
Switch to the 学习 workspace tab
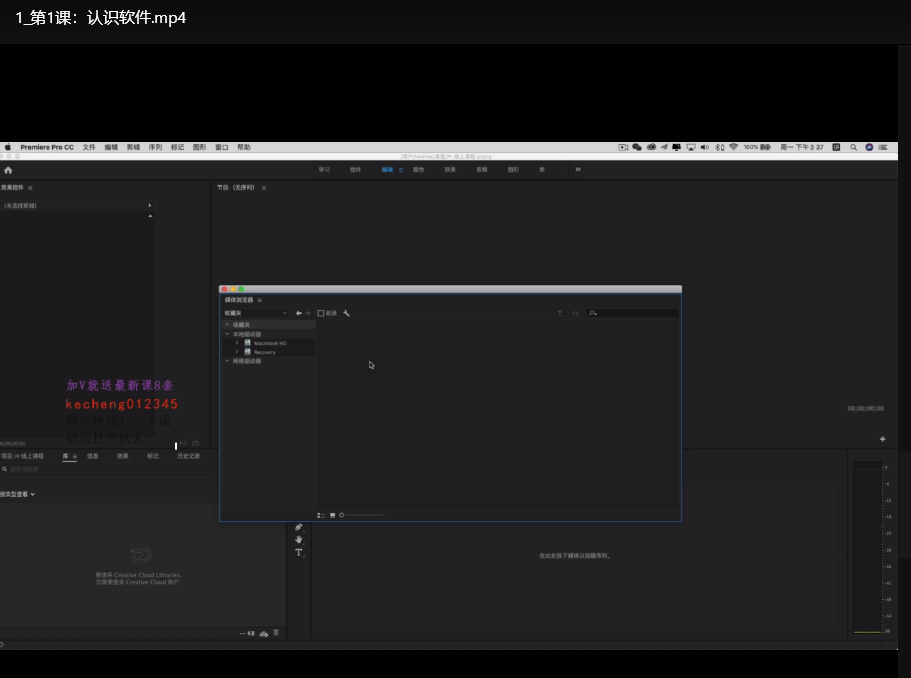click(324, 170)
